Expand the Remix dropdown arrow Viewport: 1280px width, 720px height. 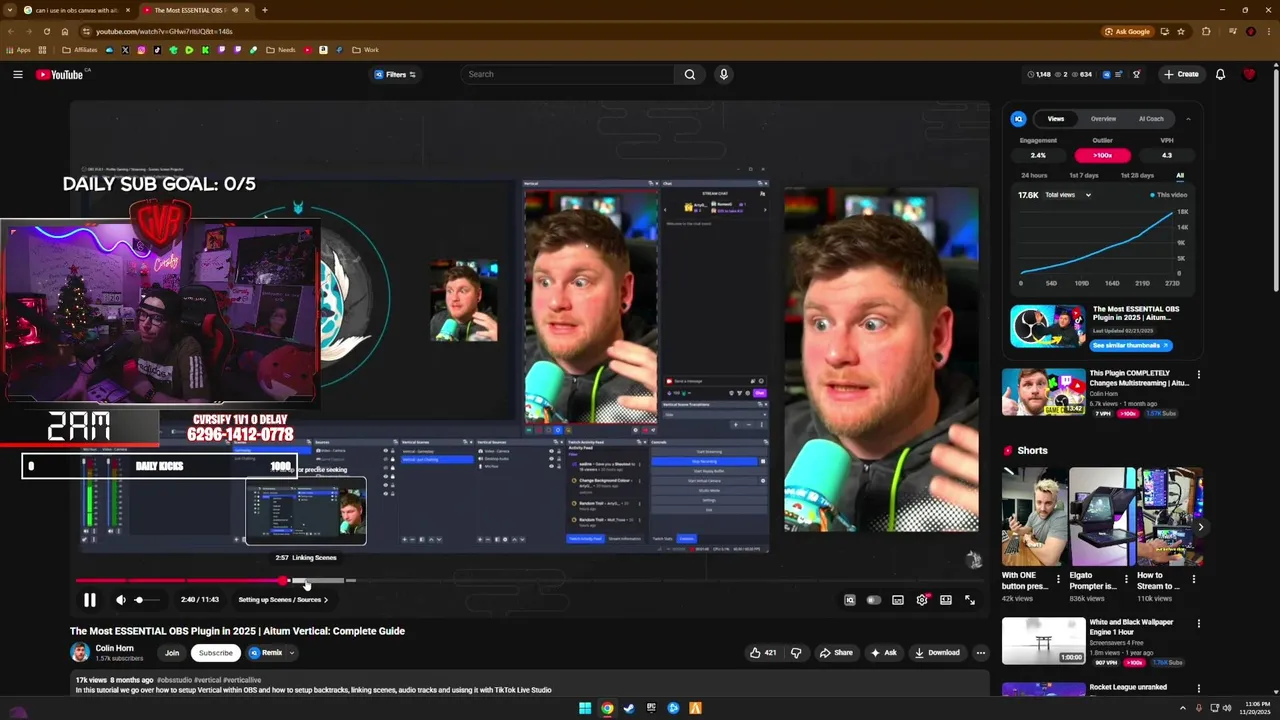(291, 653)
